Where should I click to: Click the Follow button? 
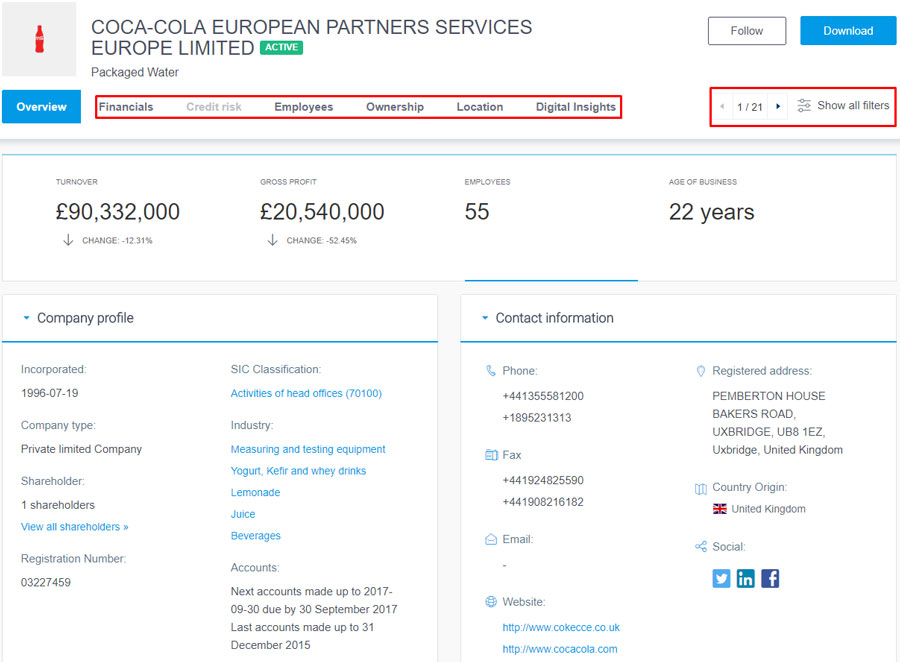tap(747, 31)
